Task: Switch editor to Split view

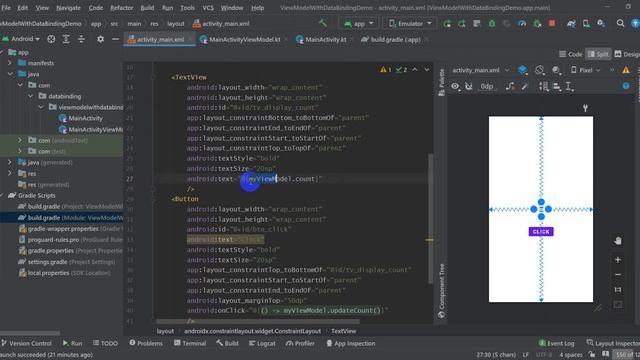Action: [x=598, y=54]
